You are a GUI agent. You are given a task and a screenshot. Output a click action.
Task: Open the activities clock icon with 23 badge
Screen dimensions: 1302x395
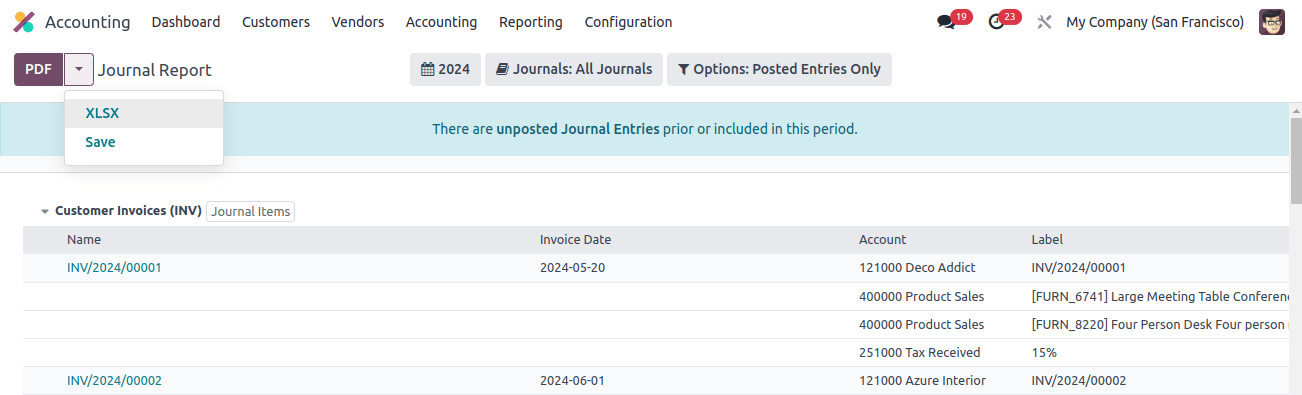point(995,22)
